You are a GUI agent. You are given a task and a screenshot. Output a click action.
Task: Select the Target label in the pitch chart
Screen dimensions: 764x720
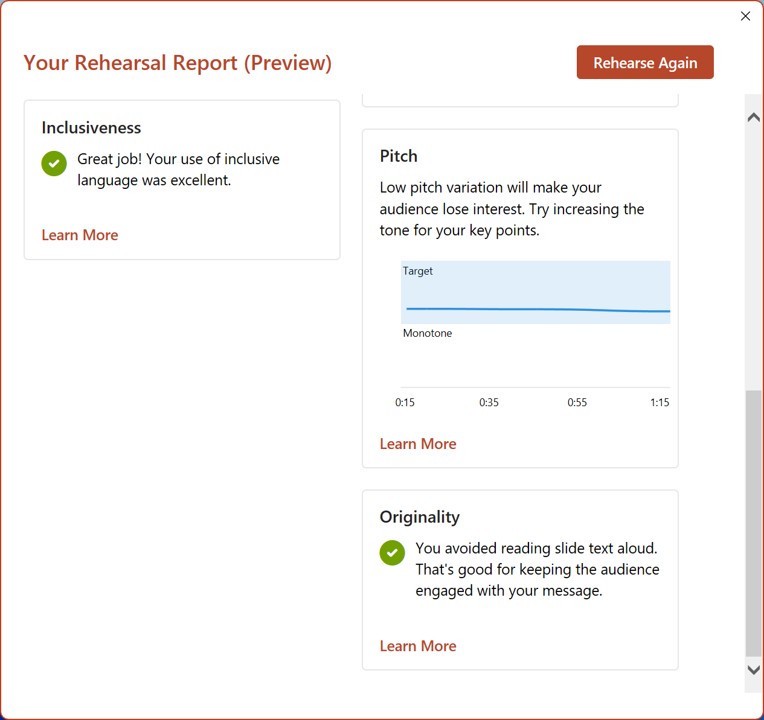click(x=418, y=271)
